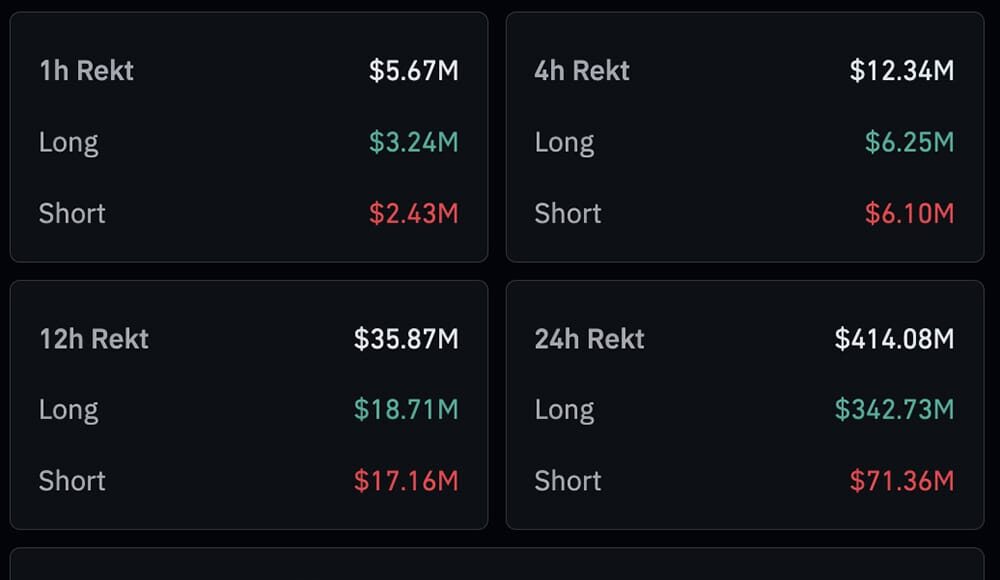
Task: Select the red $2.43M Short value
Action: pos(416,213)
